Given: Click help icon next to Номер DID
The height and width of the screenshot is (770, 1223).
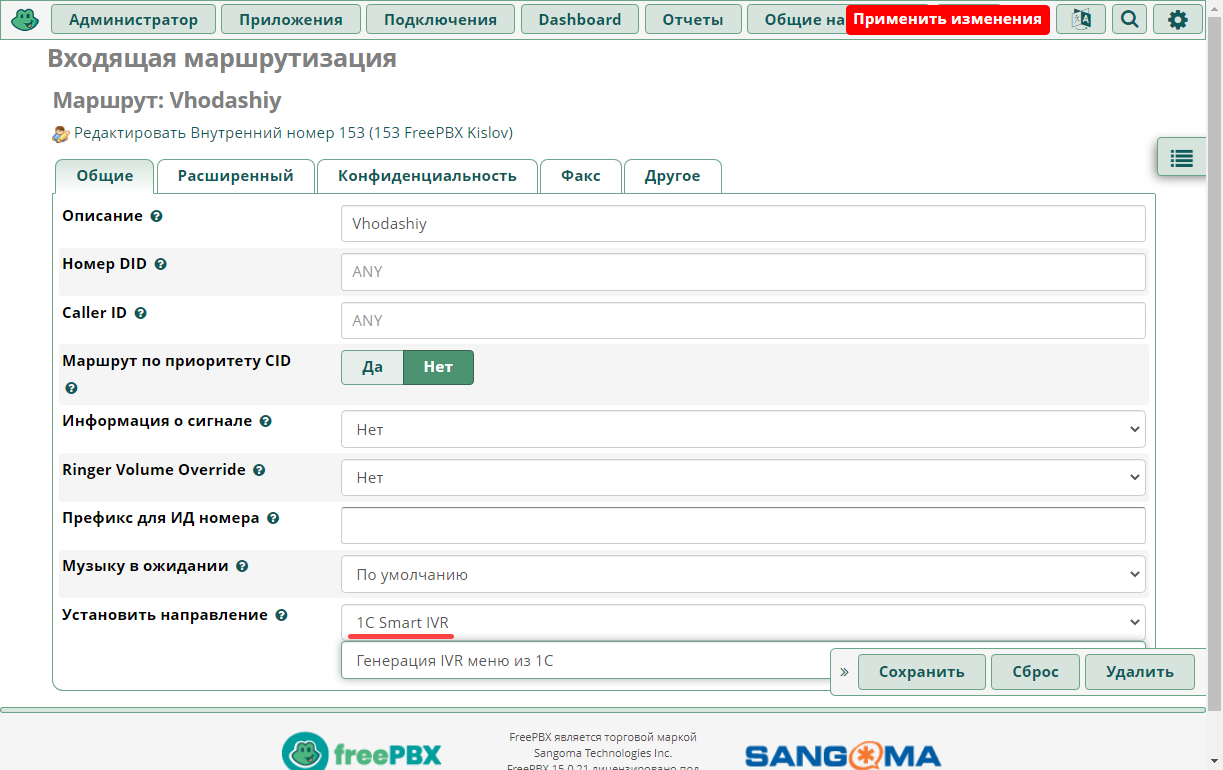Looking at the screenshot, I should (160, 265).
